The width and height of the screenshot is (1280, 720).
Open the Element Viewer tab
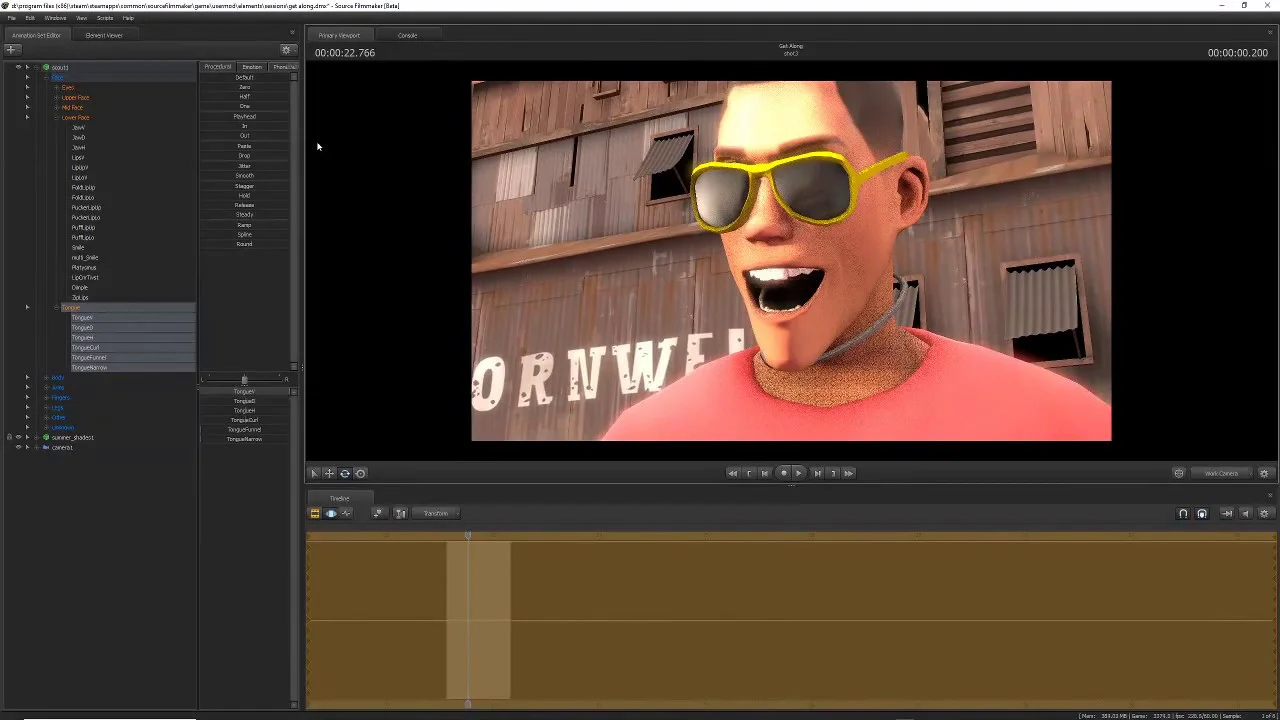click(x=104, y=35)
